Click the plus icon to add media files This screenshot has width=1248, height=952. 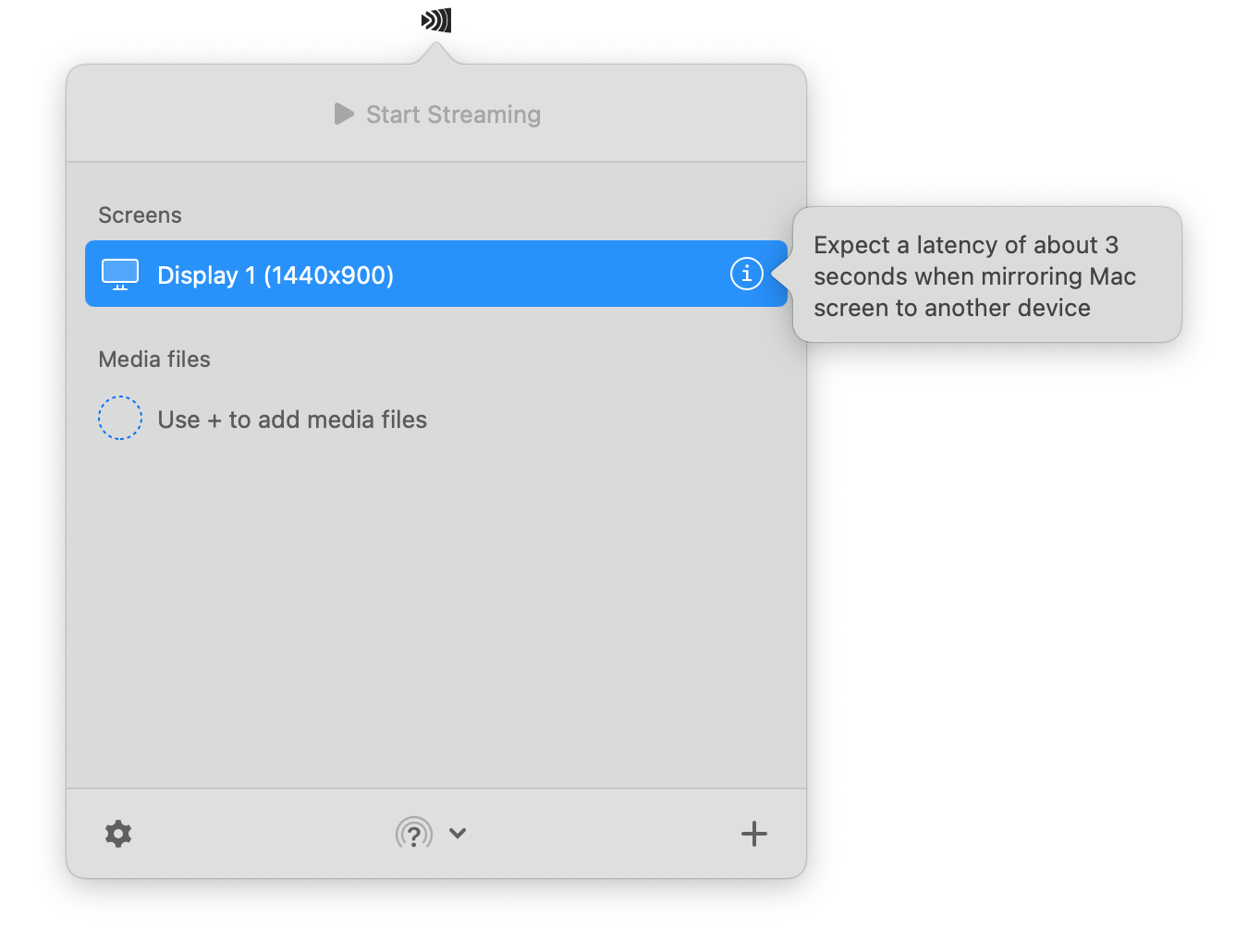[753, 833]
